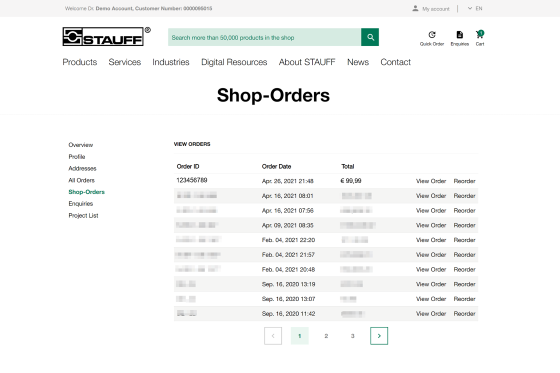Click the green search magnifier button
This screenshot has height=373, width=560.
point(370,37)
